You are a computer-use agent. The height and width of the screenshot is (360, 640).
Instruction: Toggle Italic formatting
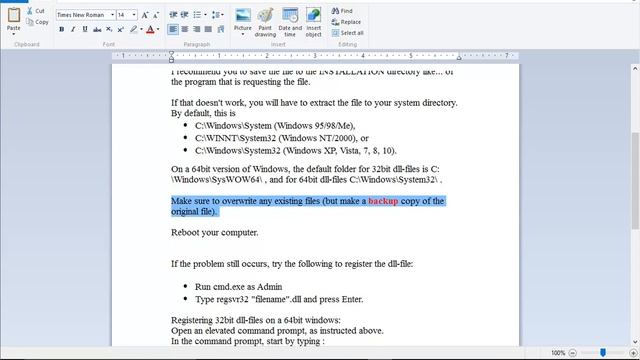(x=73, y=29)
